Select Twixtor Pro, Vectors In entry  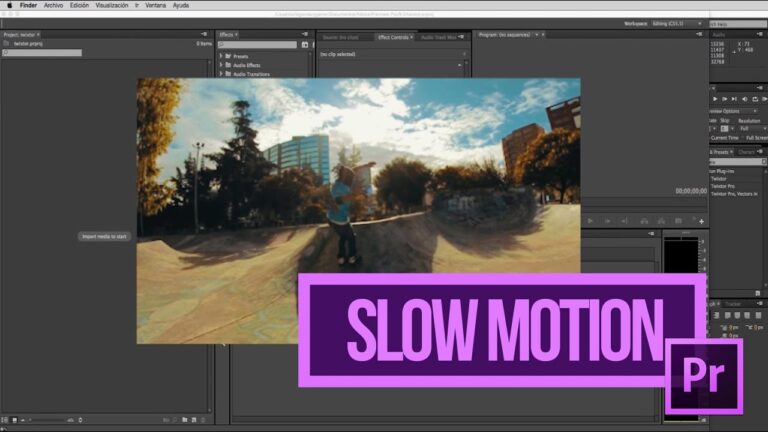point(734,194)
